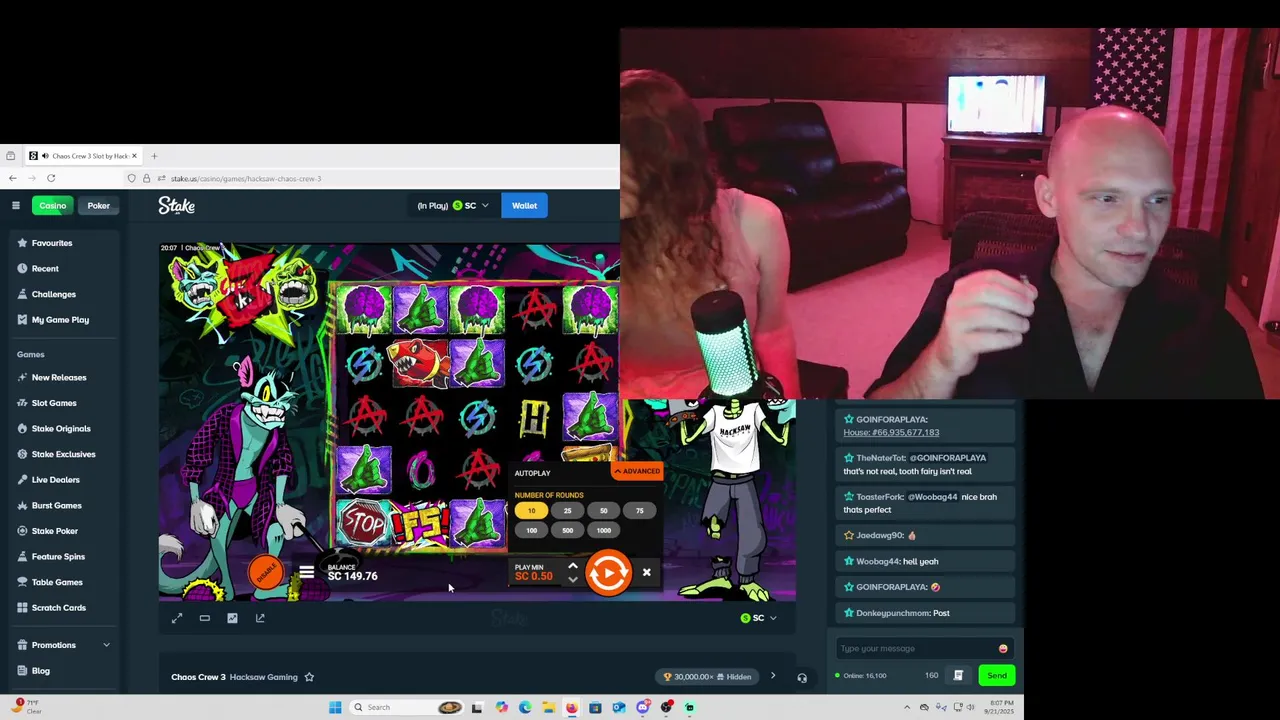Open Burst Games in the sidebar
The width and height of the screenshot is (1280, 720).
56,506
